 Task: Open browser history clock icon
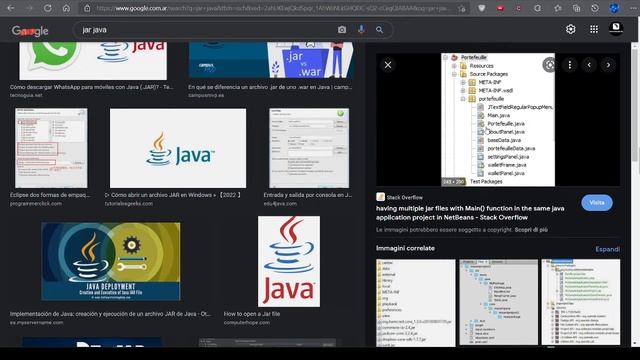click(x=595, y=8)
